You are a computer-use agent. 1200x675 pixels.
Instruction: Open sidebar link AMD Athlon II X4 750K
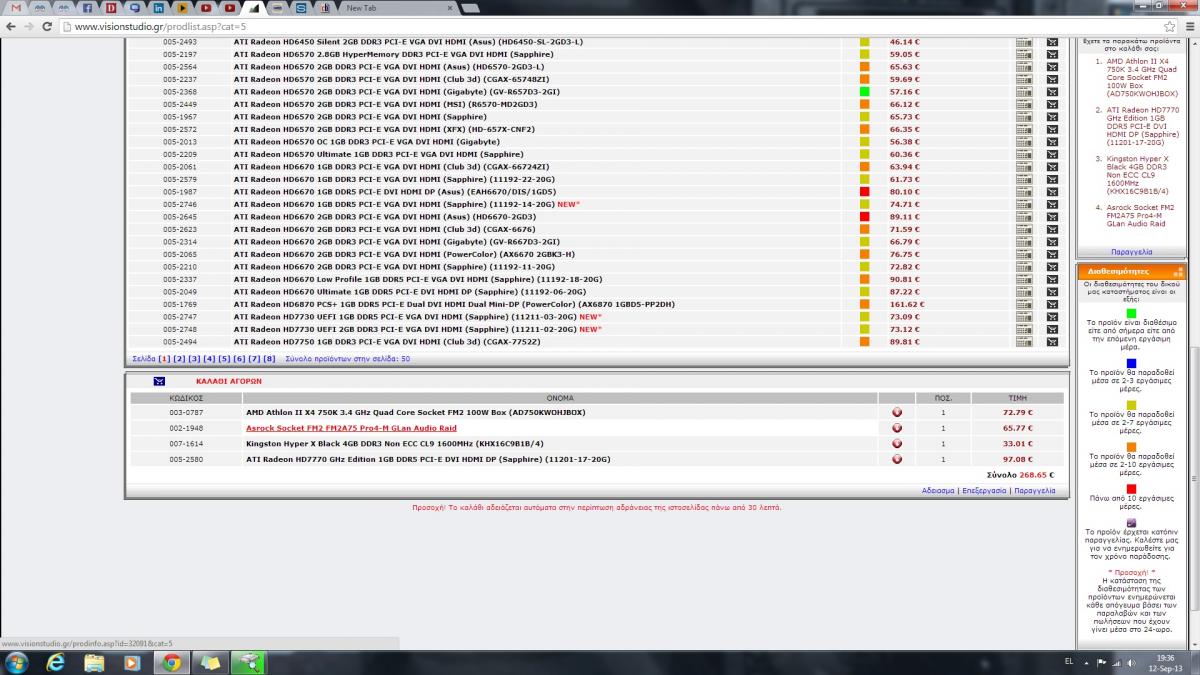point(1142,80)
